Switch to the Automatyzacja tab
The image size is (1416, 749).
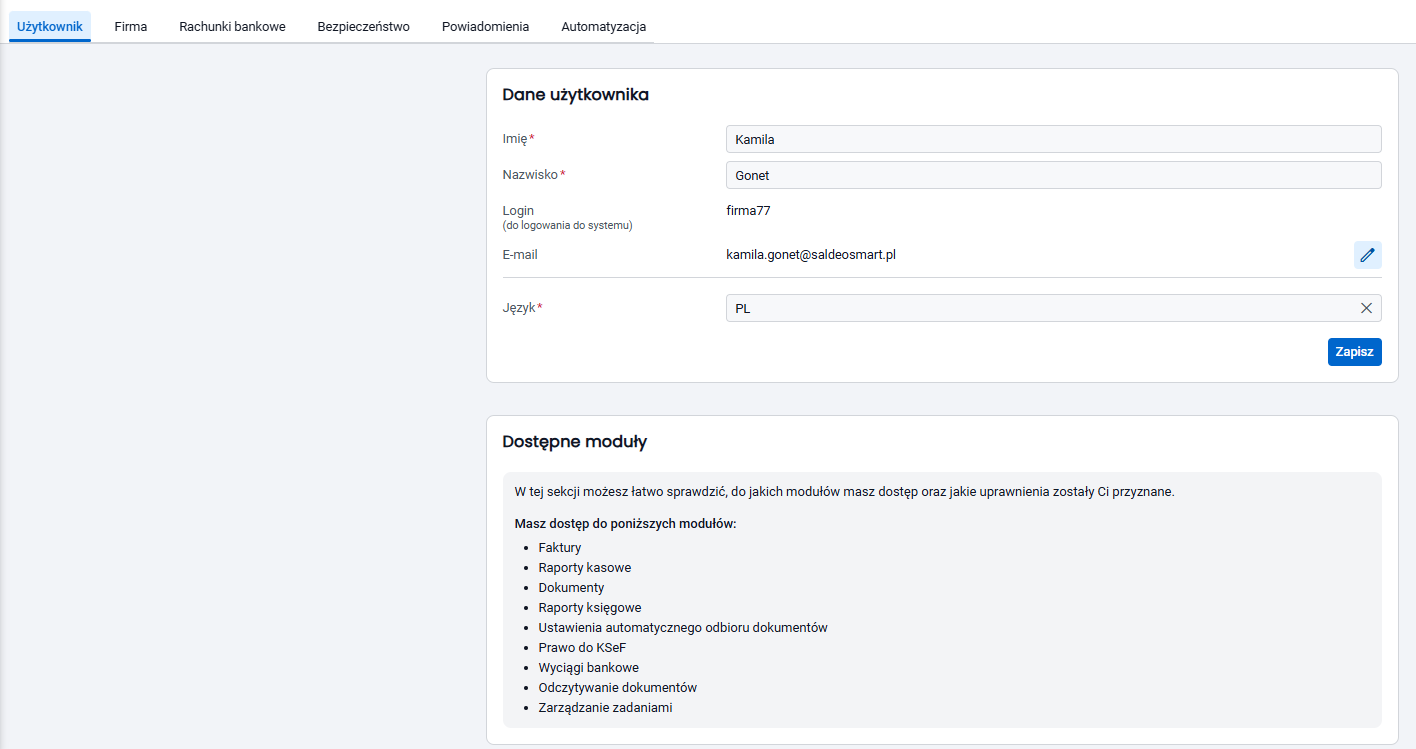(604, 27)
